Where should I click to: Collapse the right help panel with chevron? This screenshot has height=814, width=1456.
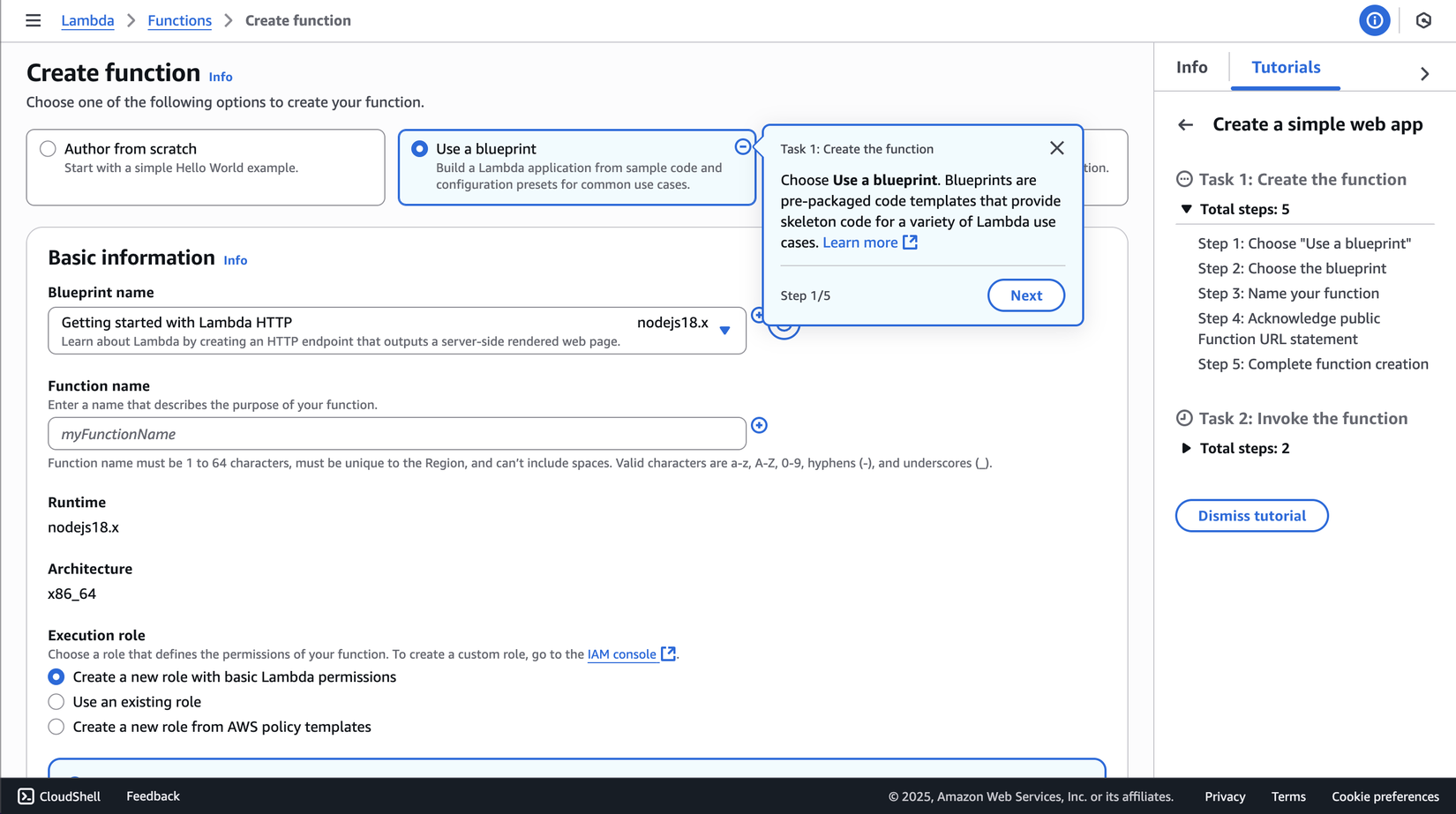[x=1424, y=74]
